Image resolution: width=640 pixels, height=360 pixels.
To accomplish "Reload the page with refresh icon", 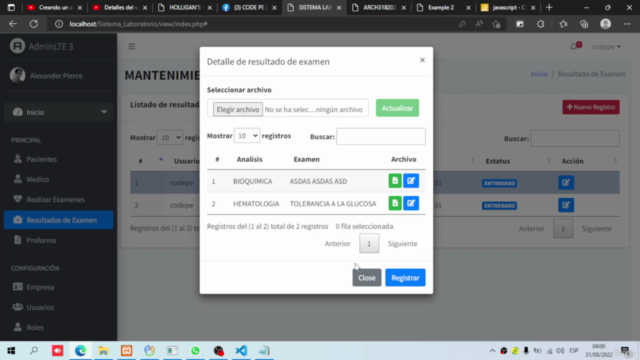I will pyautogui.click(x=34, y=24).
